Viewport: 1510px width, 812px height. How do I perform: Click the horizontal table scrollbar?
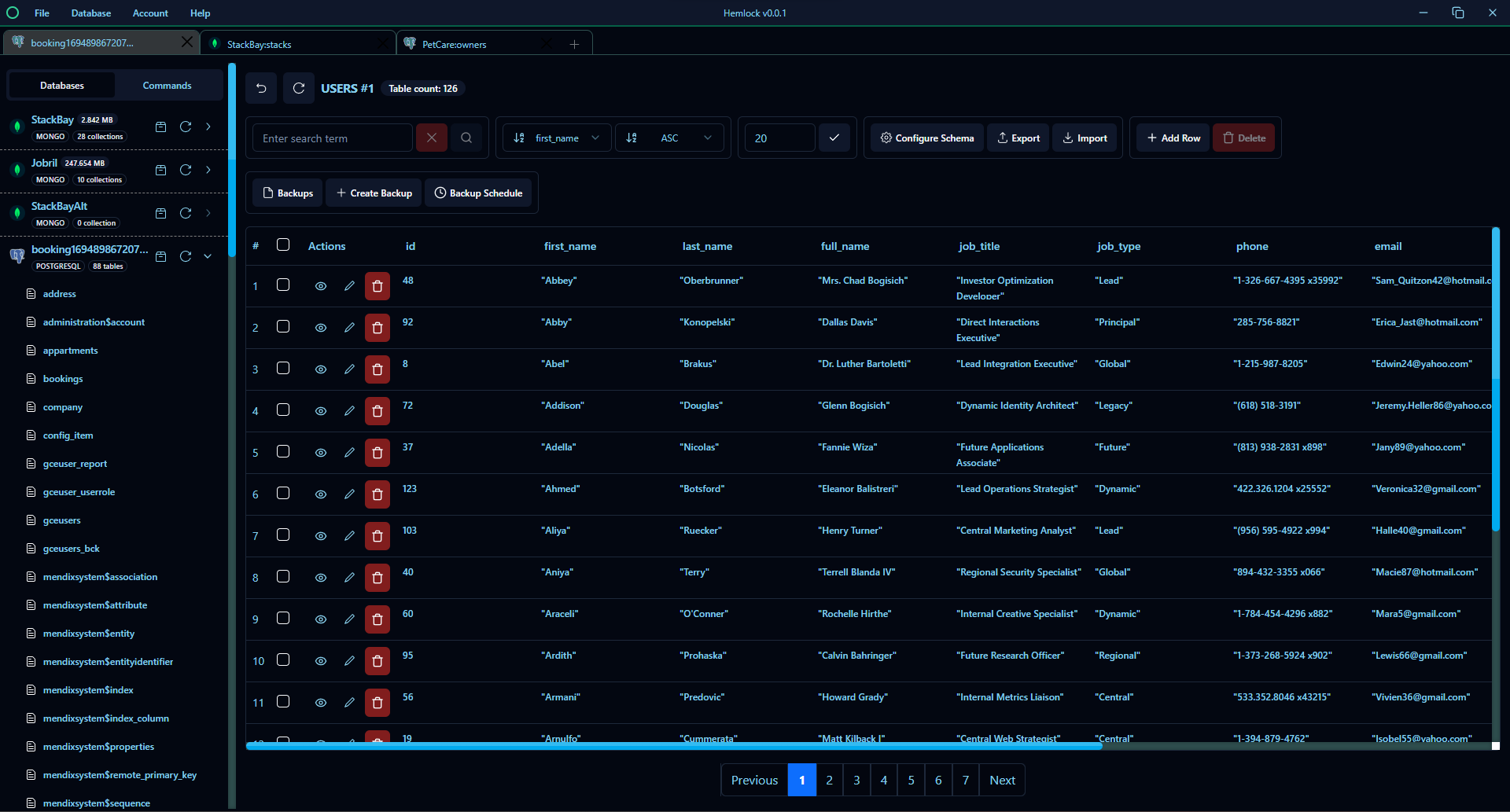674,746
